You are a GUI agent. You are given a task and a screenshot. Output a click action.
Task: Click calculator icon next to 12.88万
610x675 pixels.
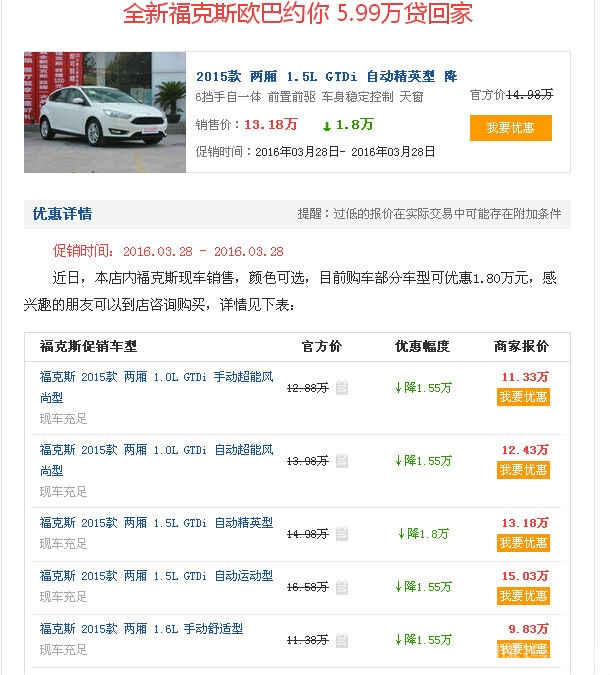click(x=342, y=387)
